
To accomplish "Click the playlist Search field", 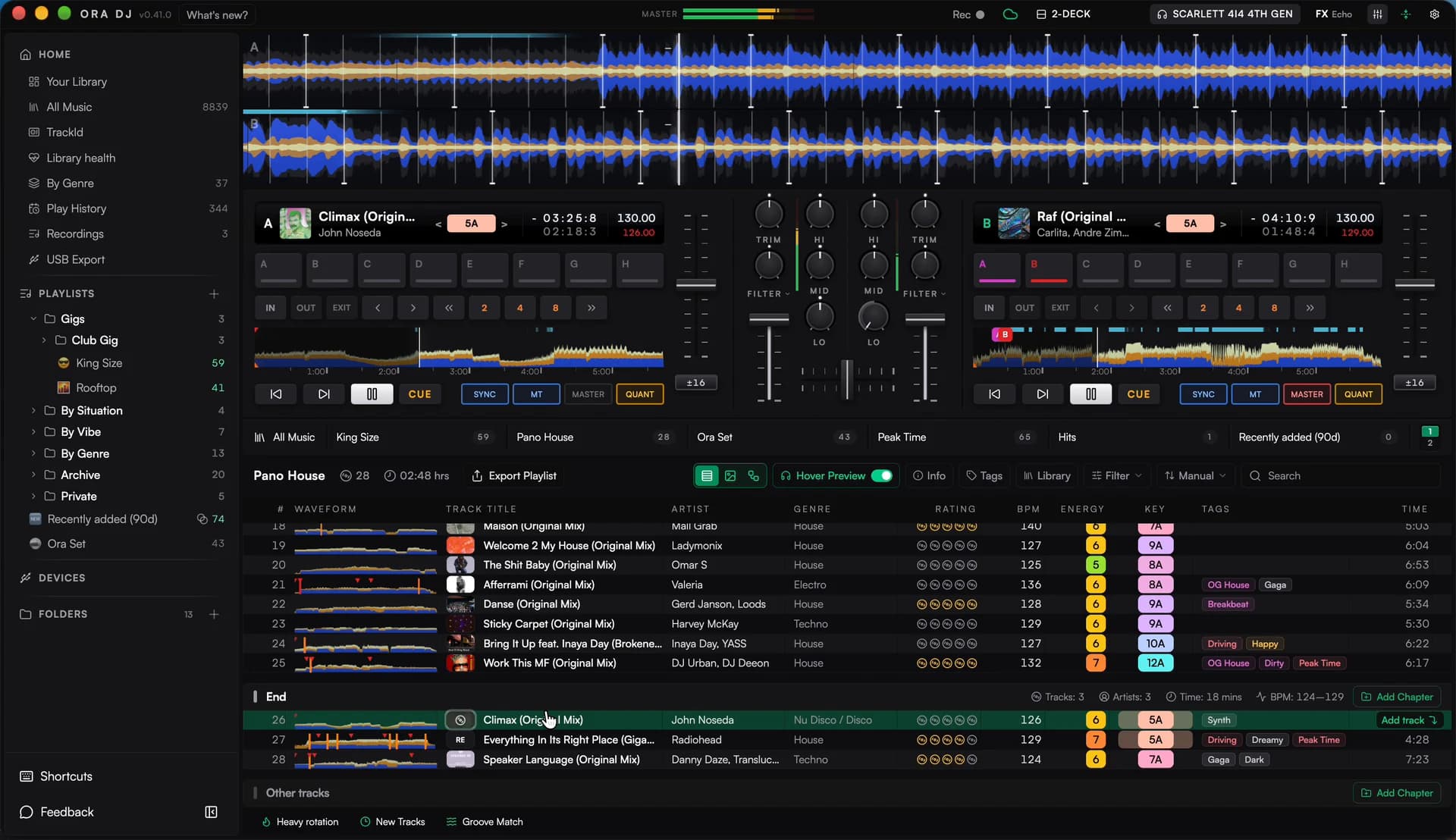I will 1341,476.
